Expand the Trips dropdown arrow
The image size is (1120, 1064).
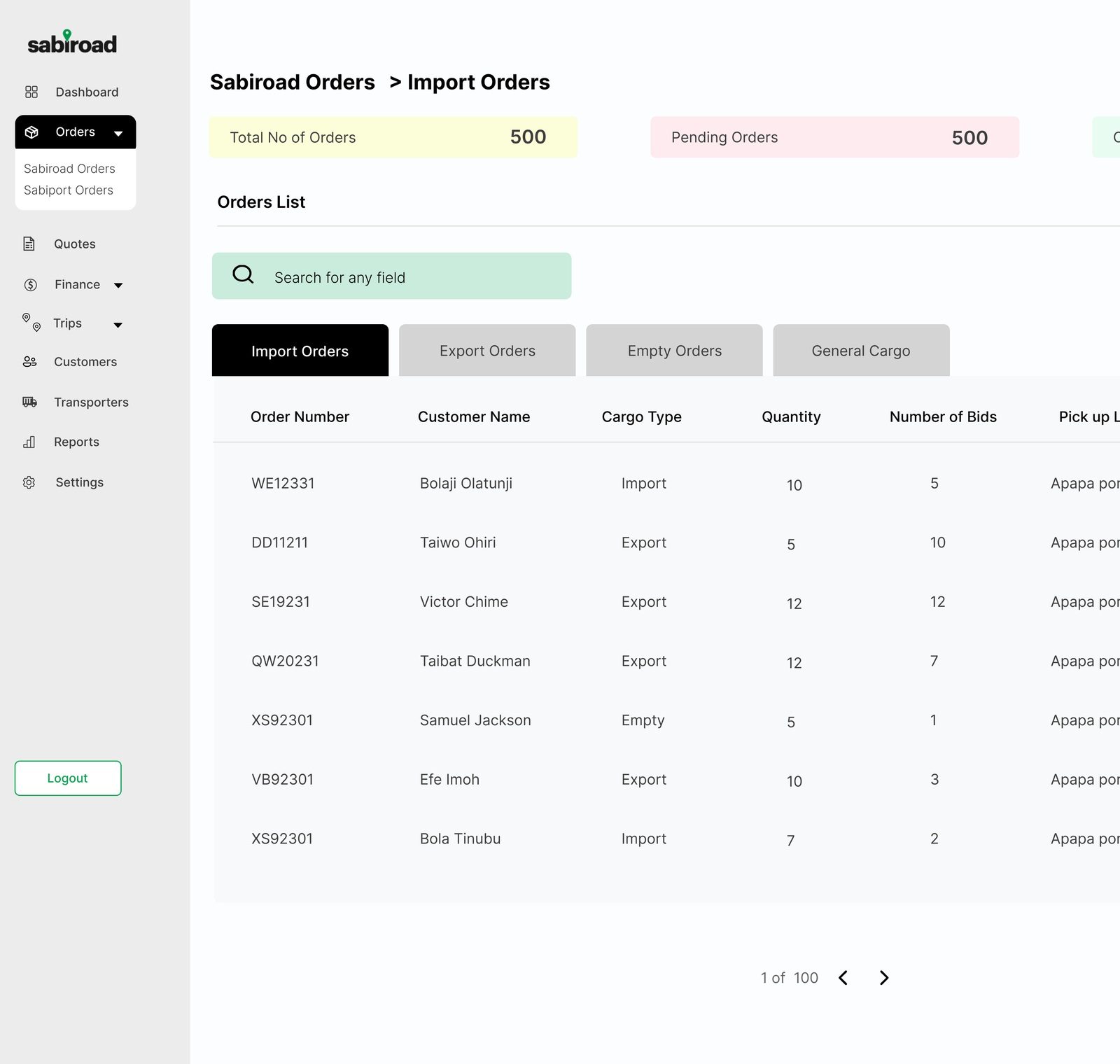(x=118, y=325)
